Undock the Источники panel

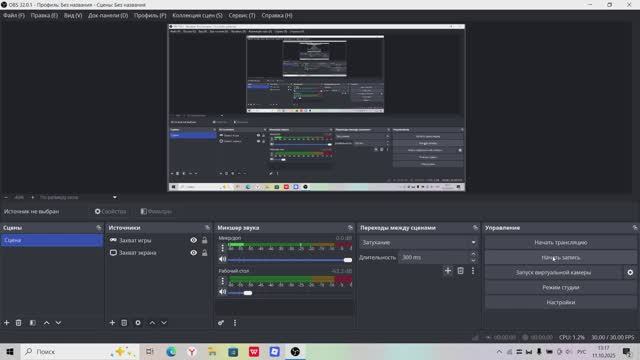click(207, 227)
